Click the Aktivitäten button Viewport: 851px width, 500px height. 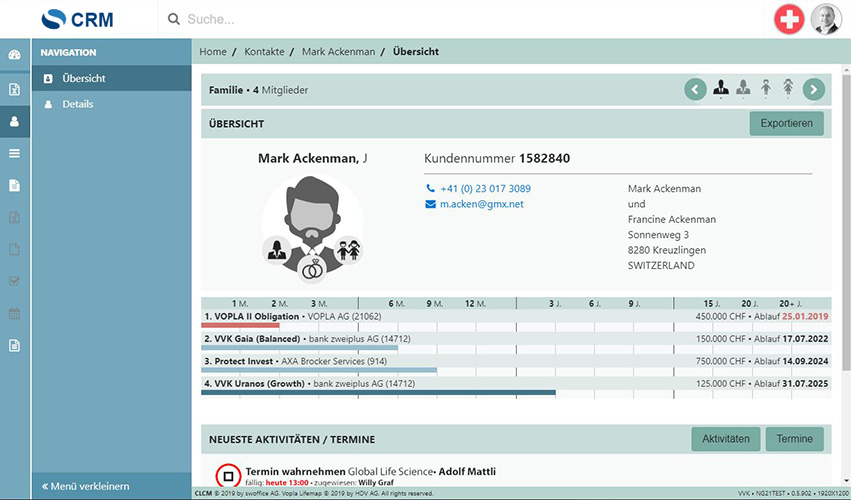point(726,439)
